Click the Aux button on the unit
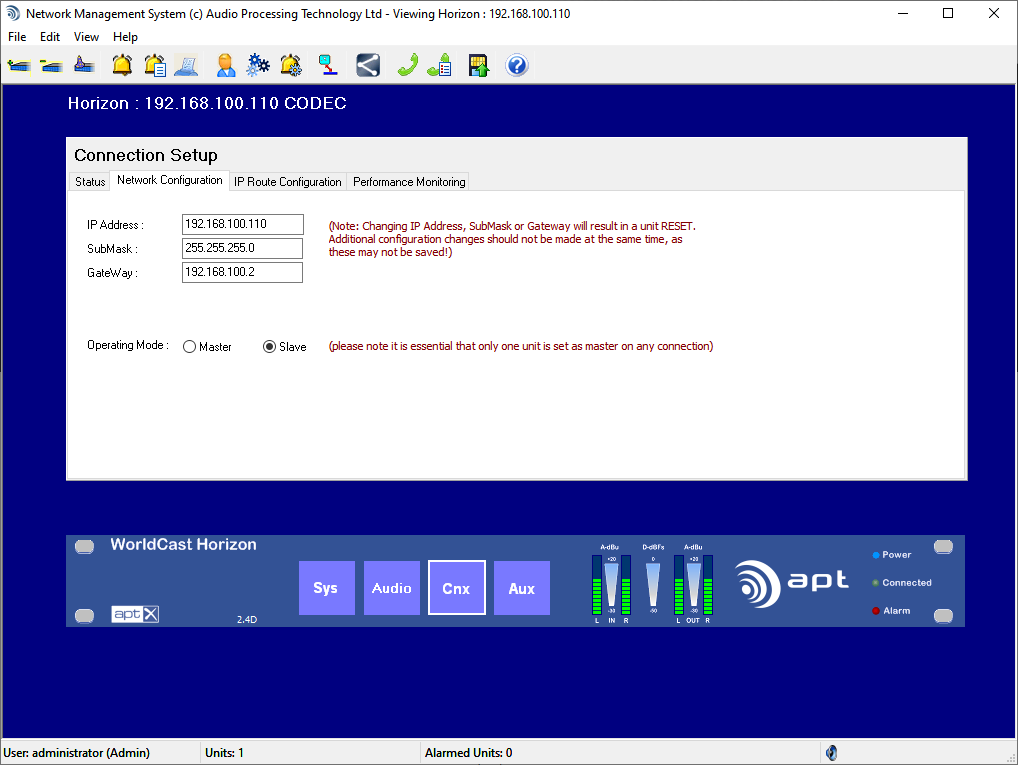1018x765 pixels. click(x=522, y=588)
